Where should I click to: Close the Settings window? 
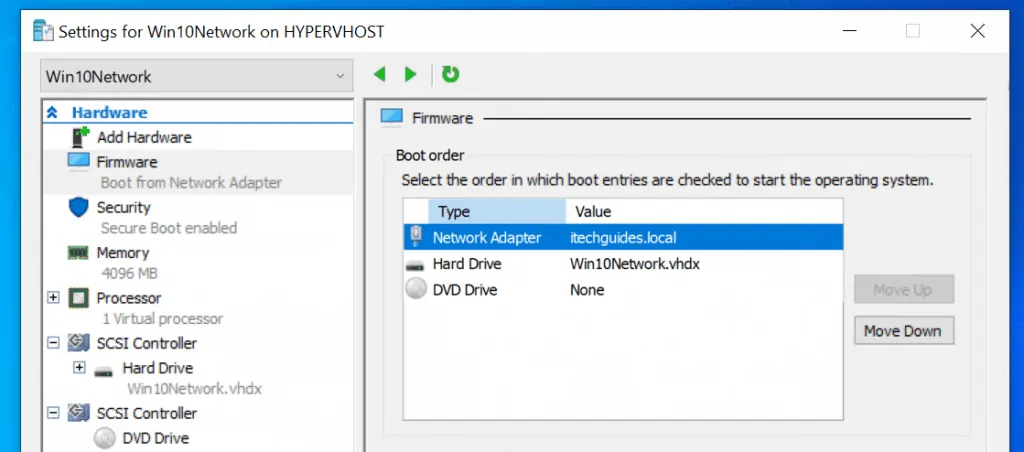[978, 31]
